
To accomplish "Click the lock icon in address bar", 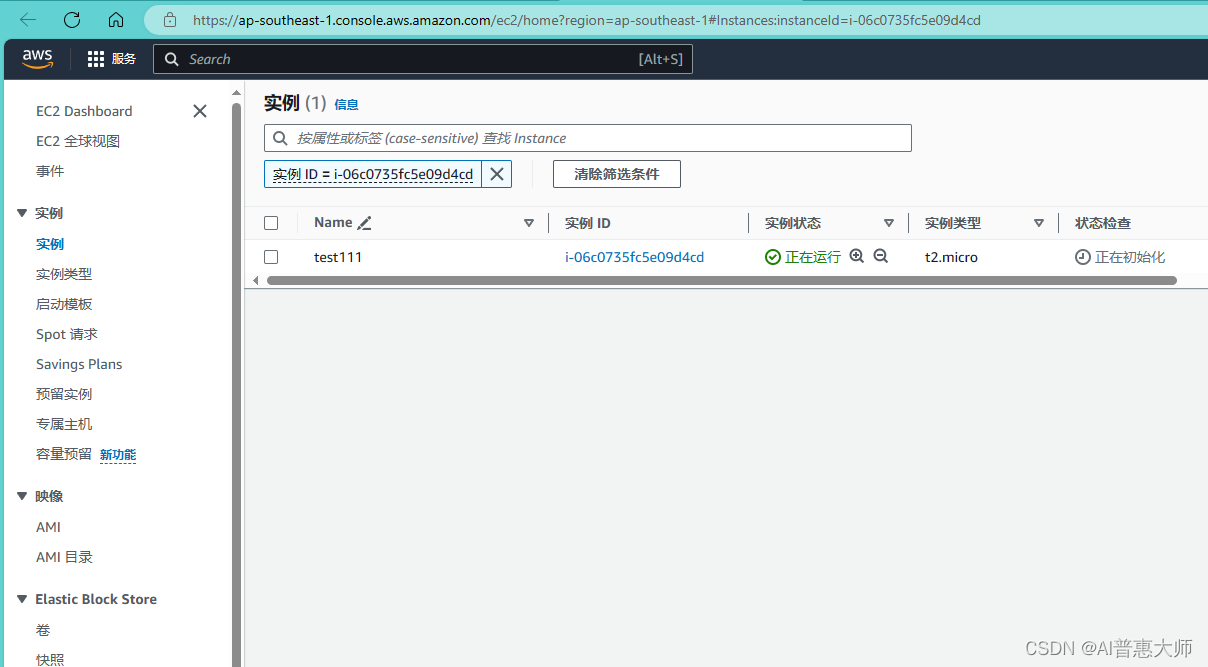I will point(170,19).
